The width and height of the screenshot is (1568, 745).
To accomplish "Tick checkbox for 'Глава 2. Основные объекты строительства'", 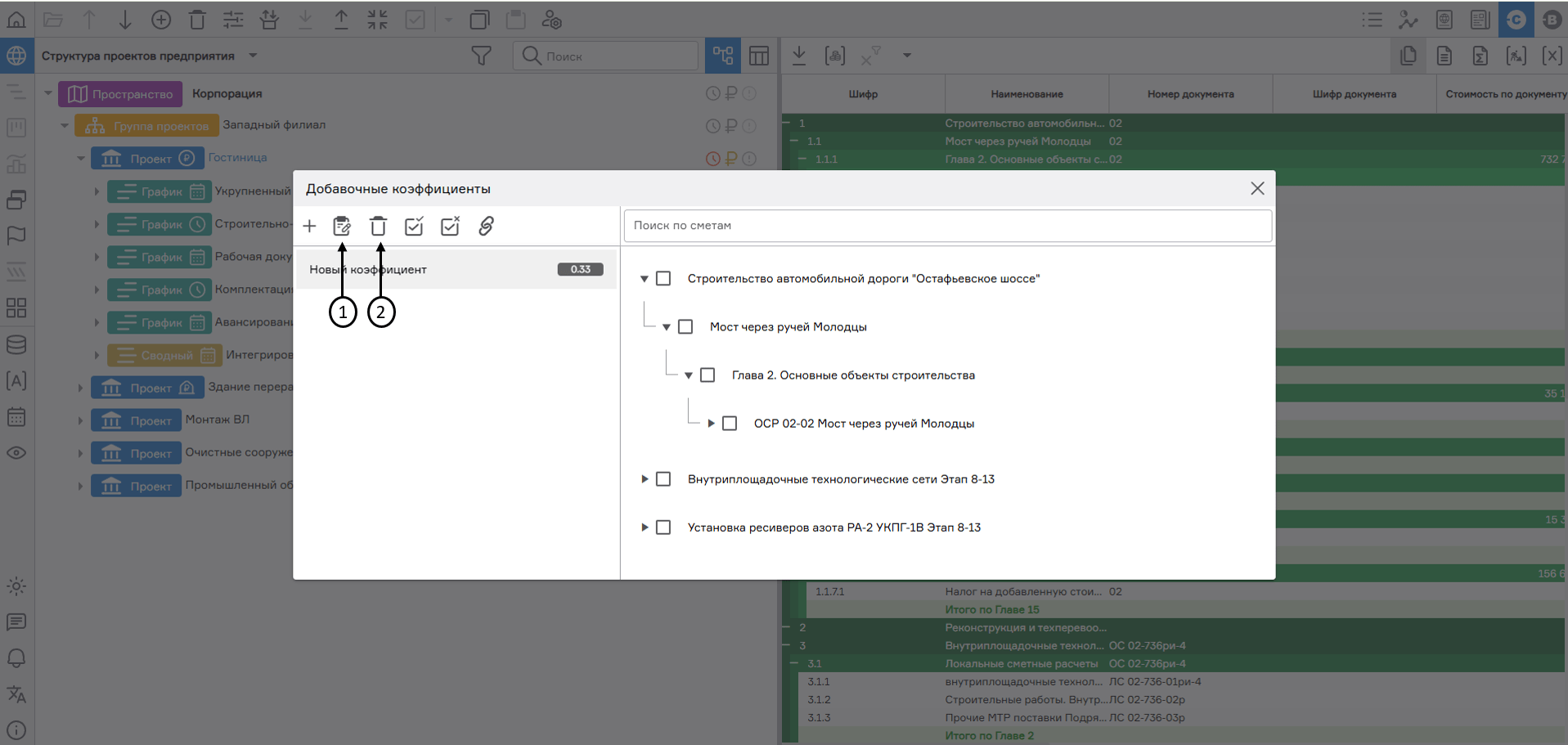I will [708, 375].
